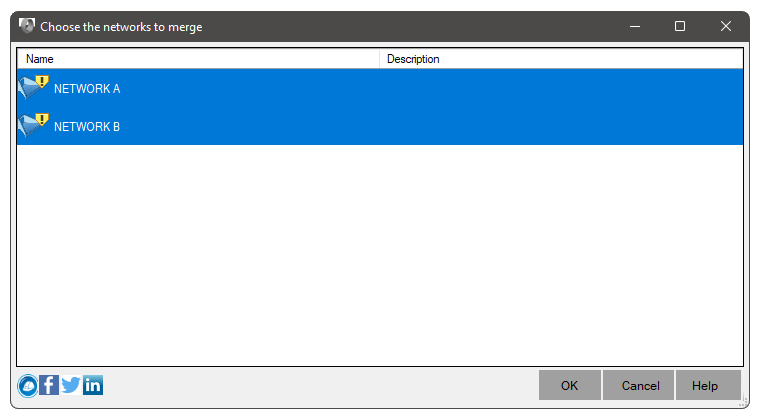This screenshot has width=759, height=417.
Task: Open the Twitter bird icon
Action: click(x=71, y=386)
